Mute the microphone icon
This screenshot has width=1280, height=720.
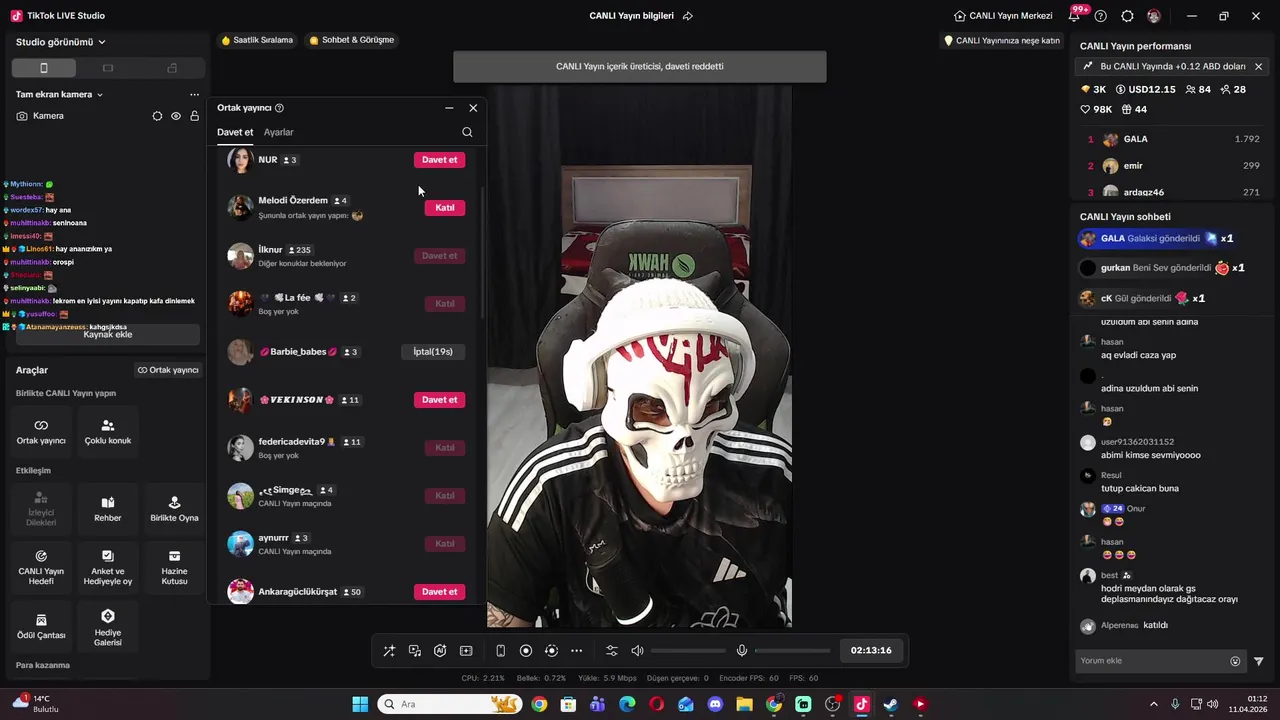click(x=742, y=651)
